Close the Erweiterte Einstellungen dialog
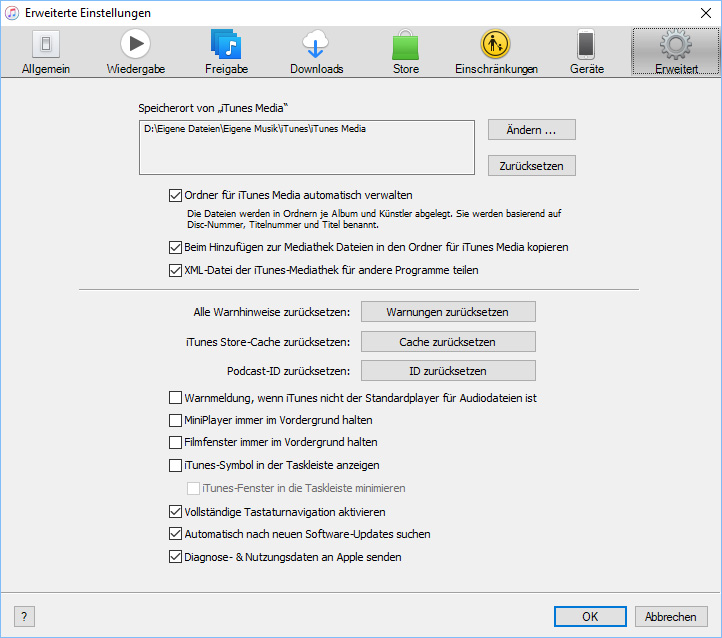 [x=705, y=13]
